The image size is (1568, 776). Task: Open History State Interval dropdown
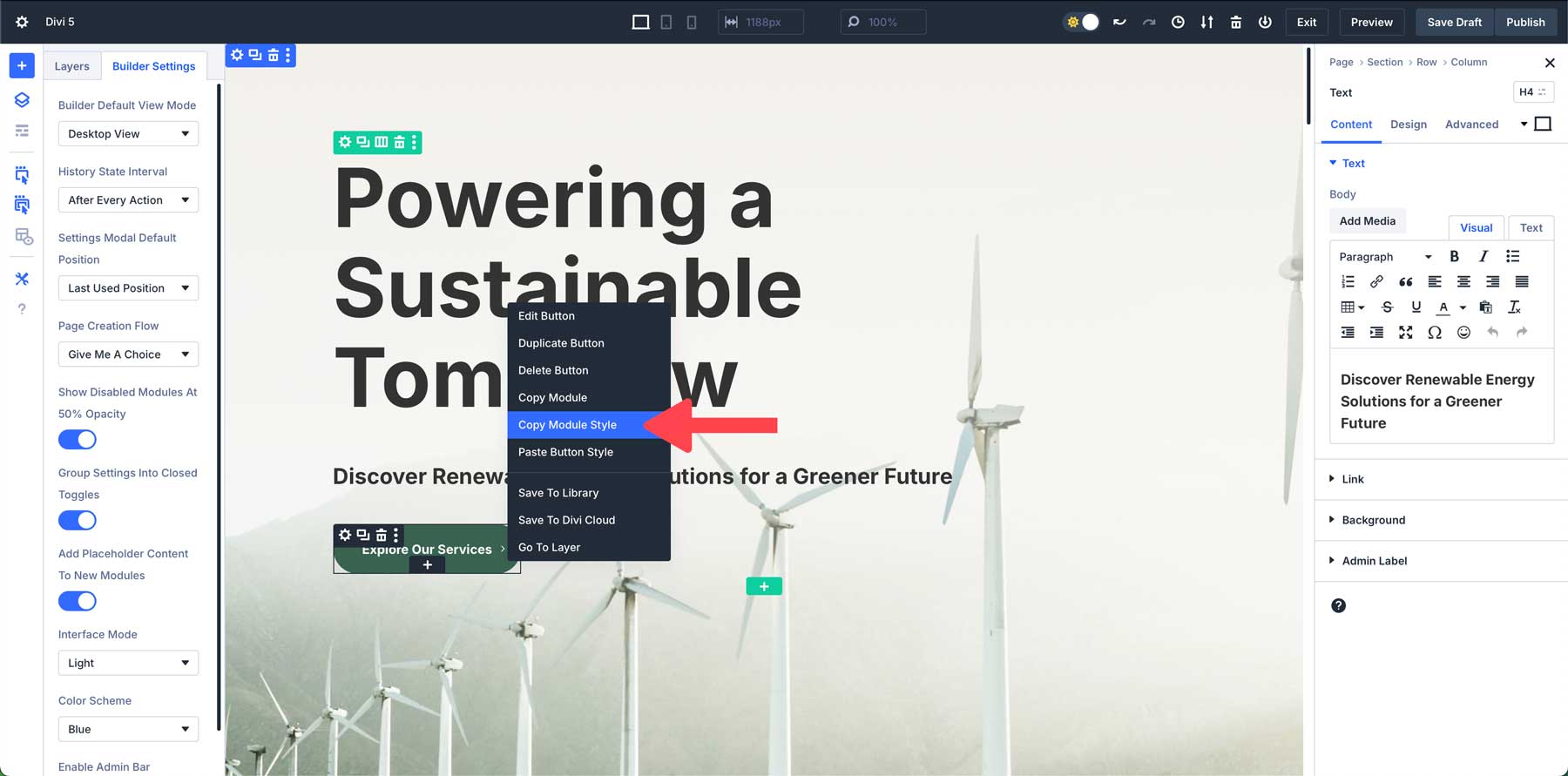128,199
